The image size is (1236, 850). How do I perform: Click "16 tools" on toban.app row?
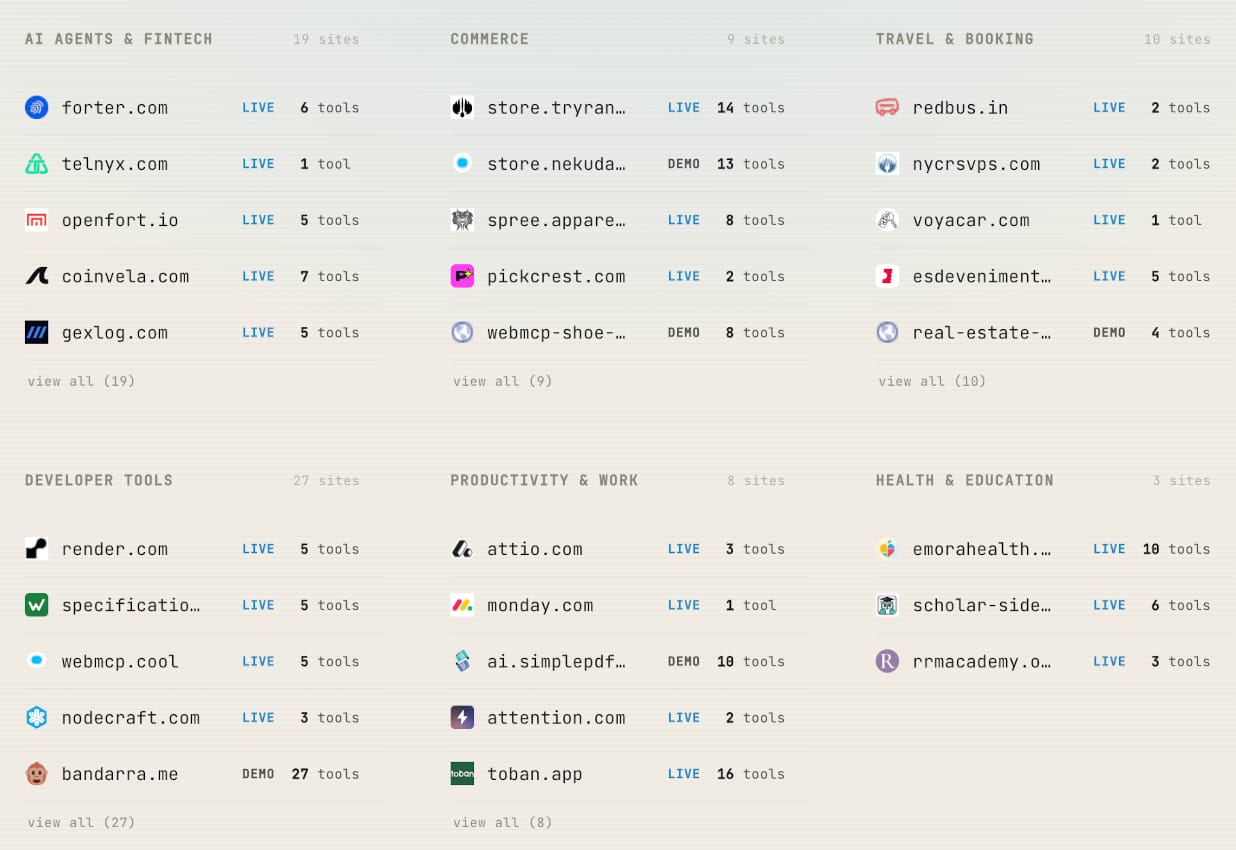(751, 774)
